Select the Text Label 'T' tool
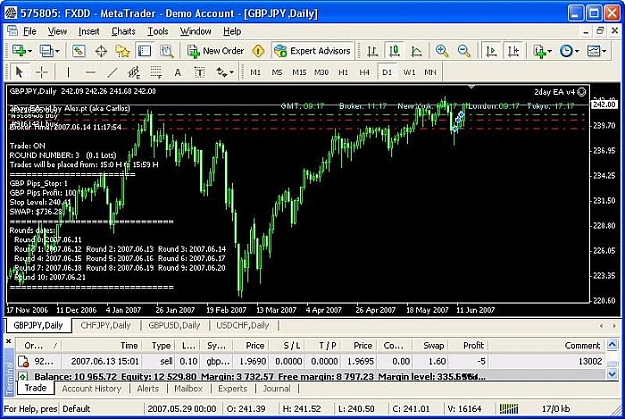Image resolution: width=625 pixels, height=419 pixels. tap(199, 72)
